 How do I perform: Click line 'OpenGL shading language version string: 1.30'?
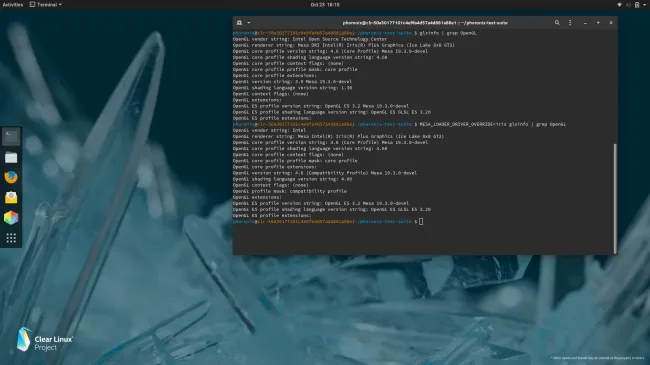coord(292,88)
